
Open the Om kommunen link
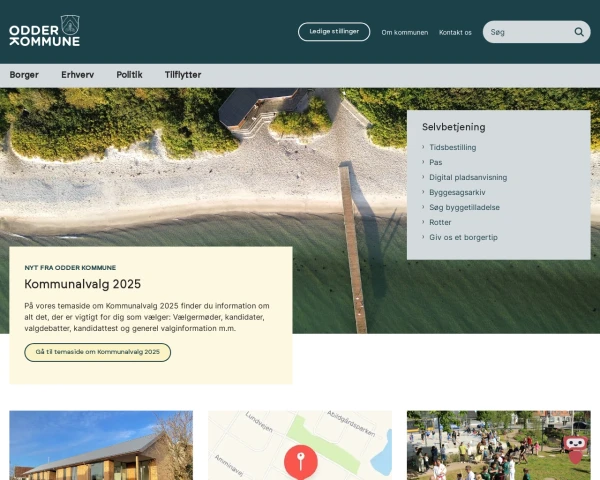pyautogui.click(x=404, y=33)
